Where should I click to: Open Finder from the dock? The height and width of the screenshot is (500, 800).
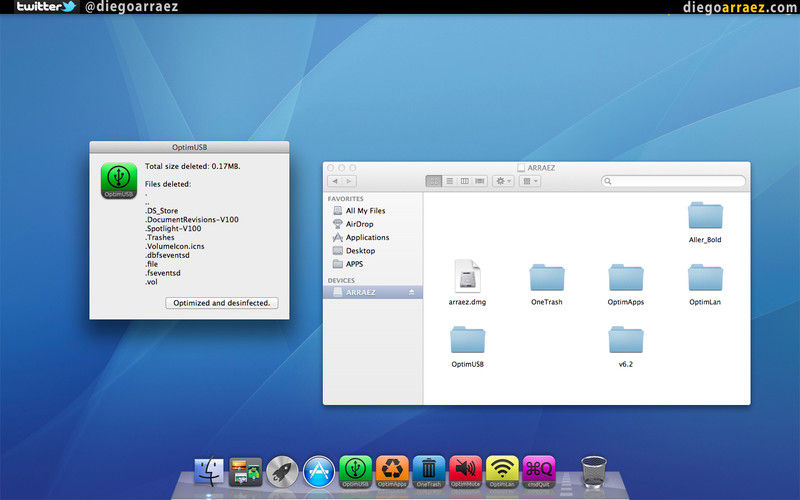[x=209, y=471]
